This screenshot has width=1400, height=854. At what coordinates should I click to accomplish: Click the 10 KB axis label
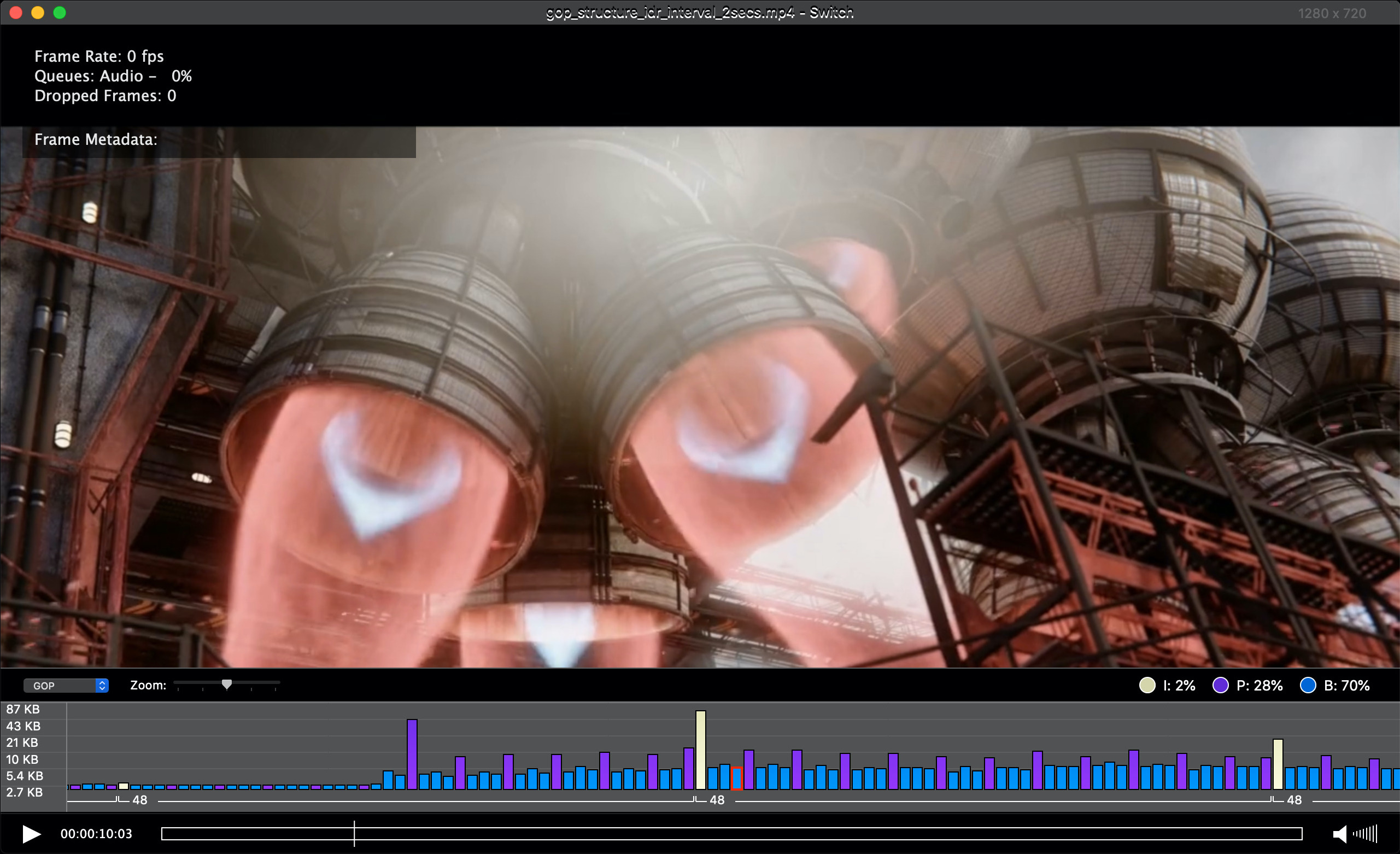[22, 759]
